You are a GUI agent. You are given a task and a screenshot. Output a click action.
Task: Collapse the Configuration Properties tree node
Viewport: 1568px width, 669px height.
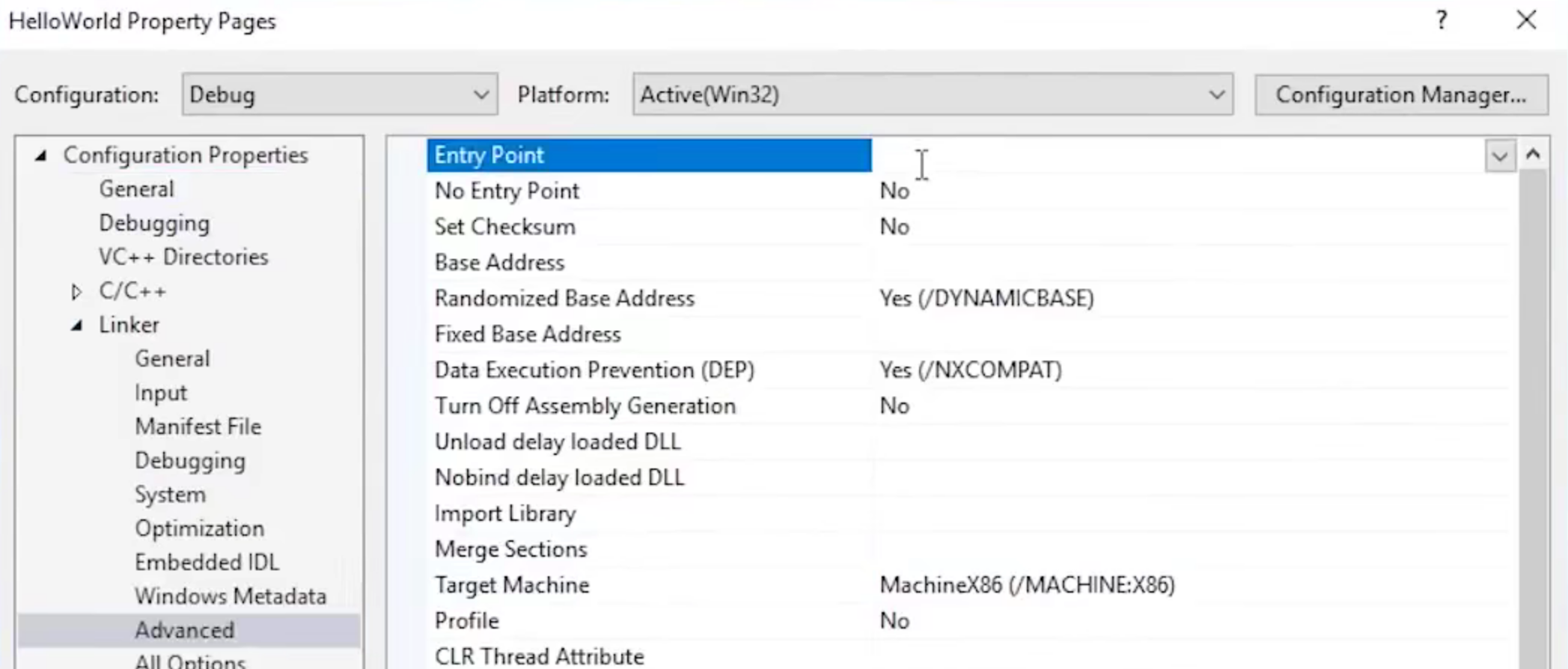(x=41, y=156)
